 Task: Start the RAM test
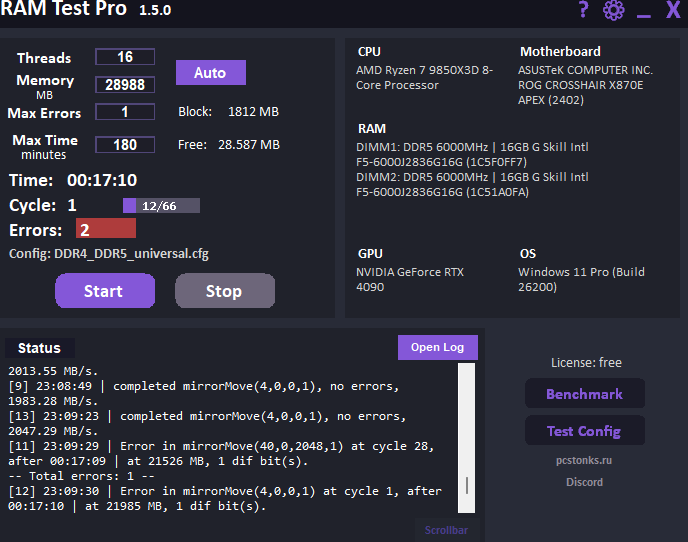105,291
